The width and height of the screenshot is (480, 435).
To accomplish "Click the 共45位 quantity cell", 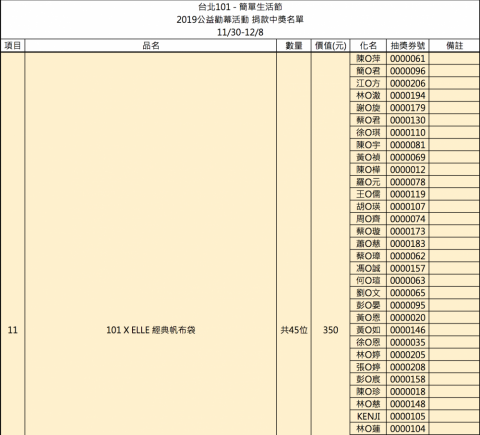I will coord(294,330).
